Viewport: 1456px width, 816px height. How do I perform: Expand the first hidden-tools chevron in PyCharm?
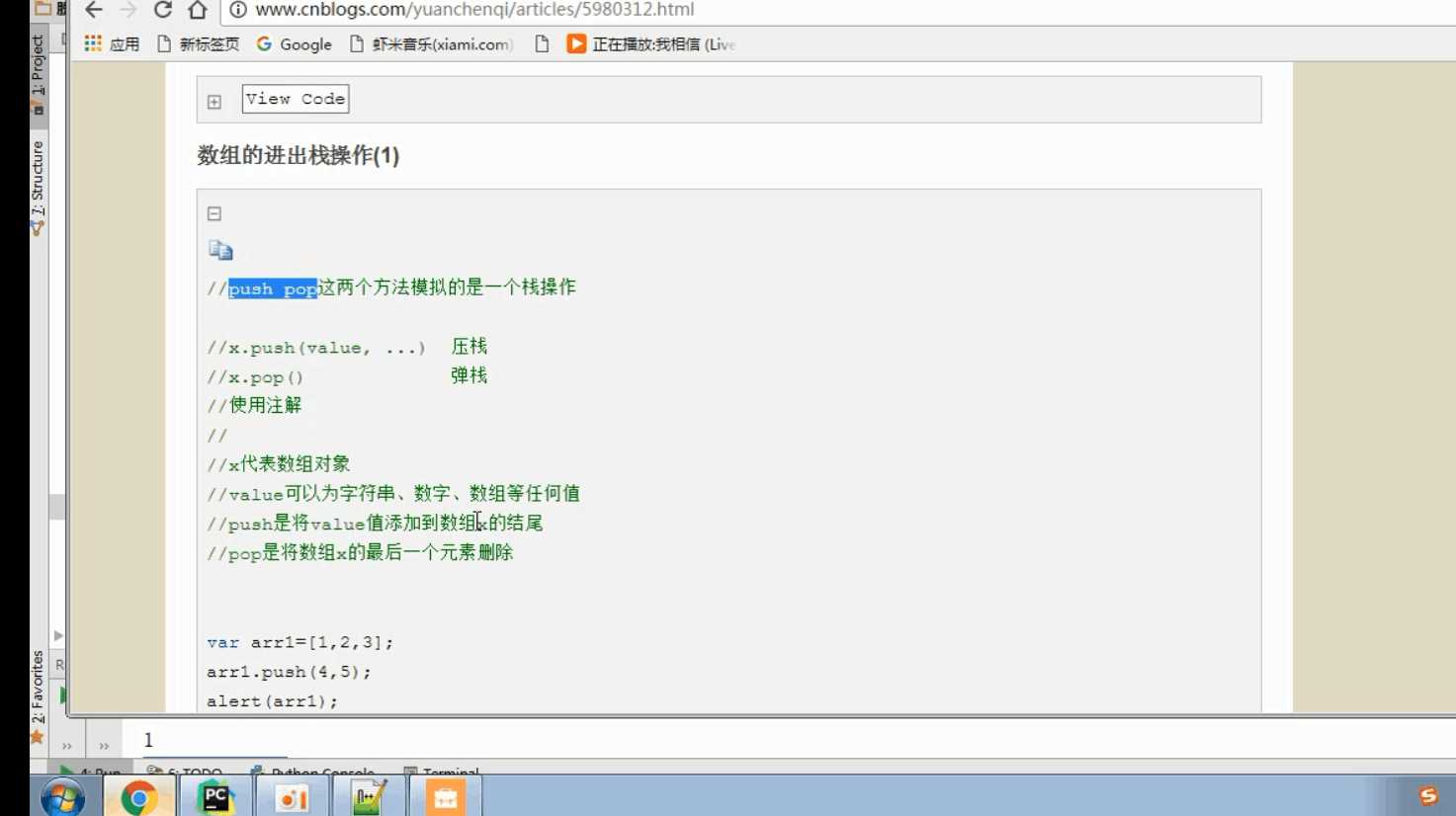click(67, 746)
